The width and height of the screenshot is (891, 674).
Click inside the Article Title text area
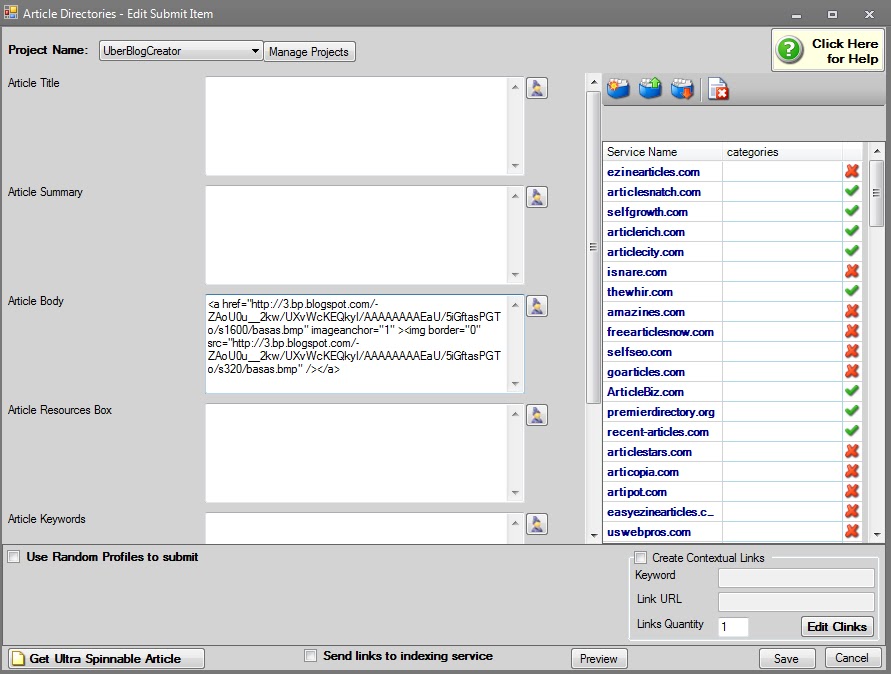(357, 126)
